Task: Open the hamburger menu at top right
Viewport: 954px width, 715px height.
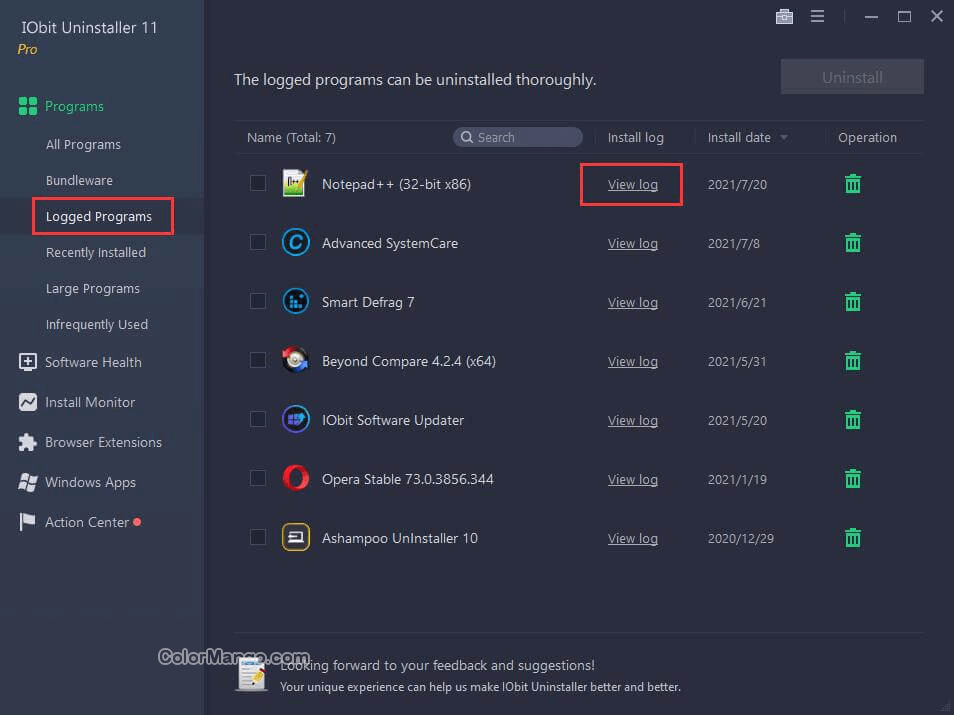Action: pos(818,16)
